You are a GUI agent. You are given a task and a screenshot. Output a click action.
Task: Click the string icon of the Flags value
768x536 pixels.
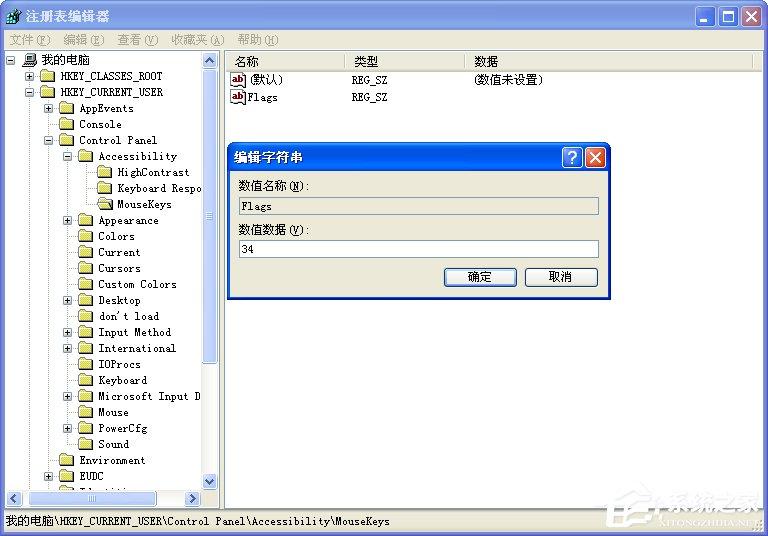click(238, 97)
